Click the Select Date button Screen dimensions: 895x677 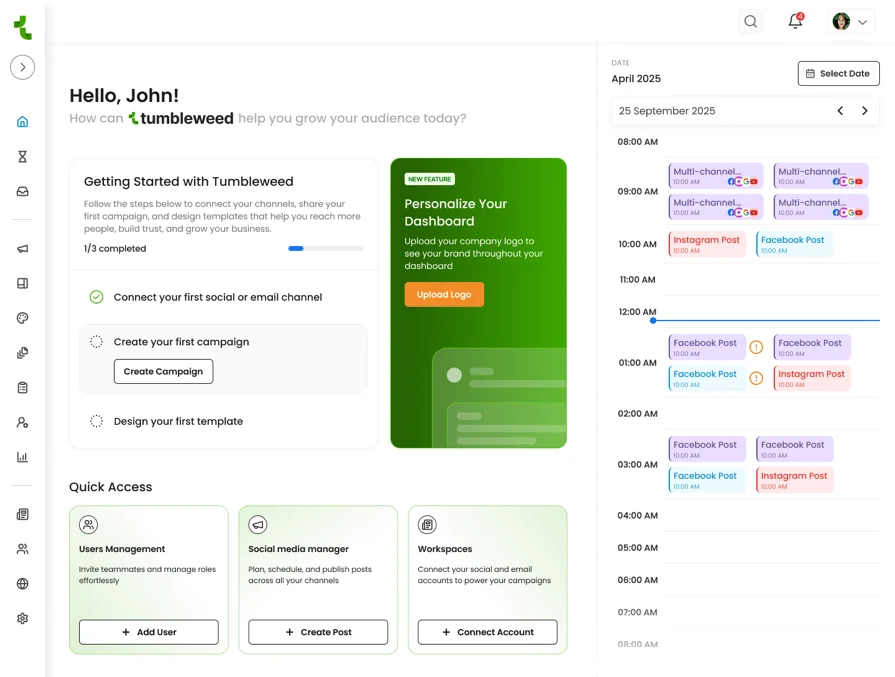tap(838, 74)
